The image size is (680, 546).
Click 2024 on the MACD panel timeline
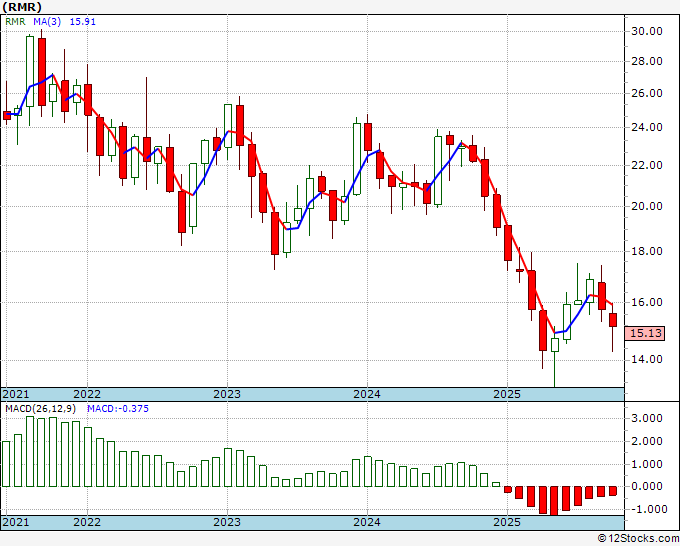click(367, 522)
